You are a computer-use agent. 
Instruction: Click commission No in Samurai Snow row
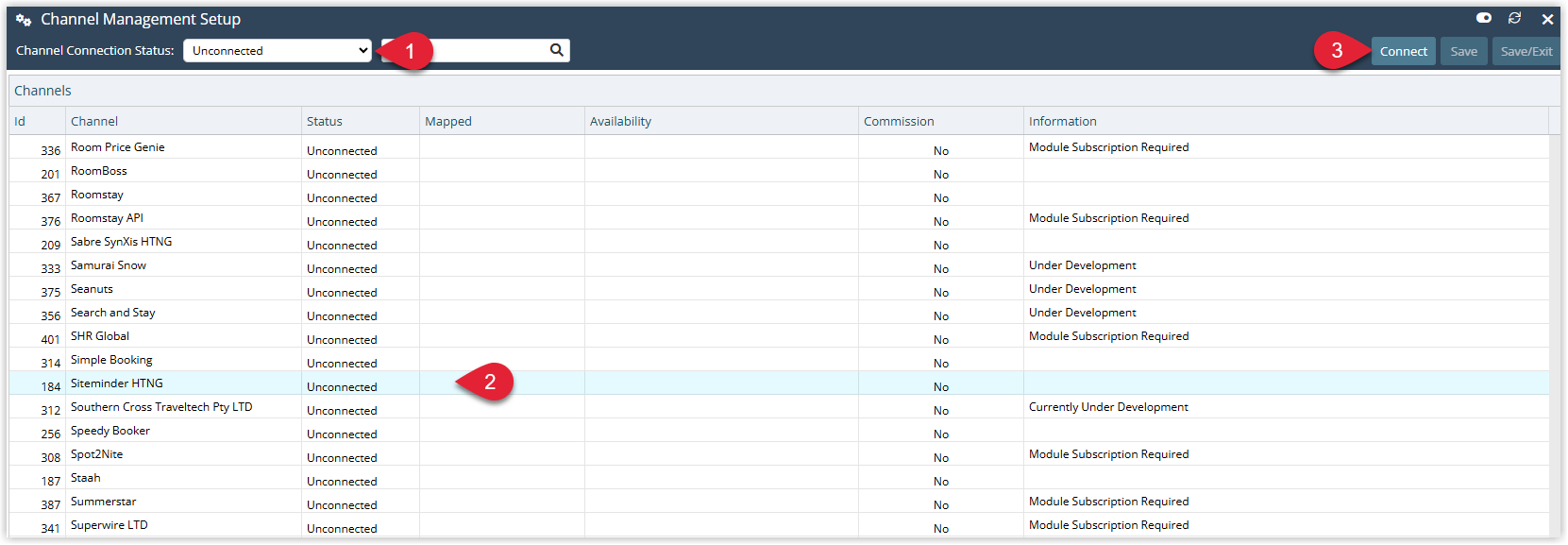(x=941, y=268)
